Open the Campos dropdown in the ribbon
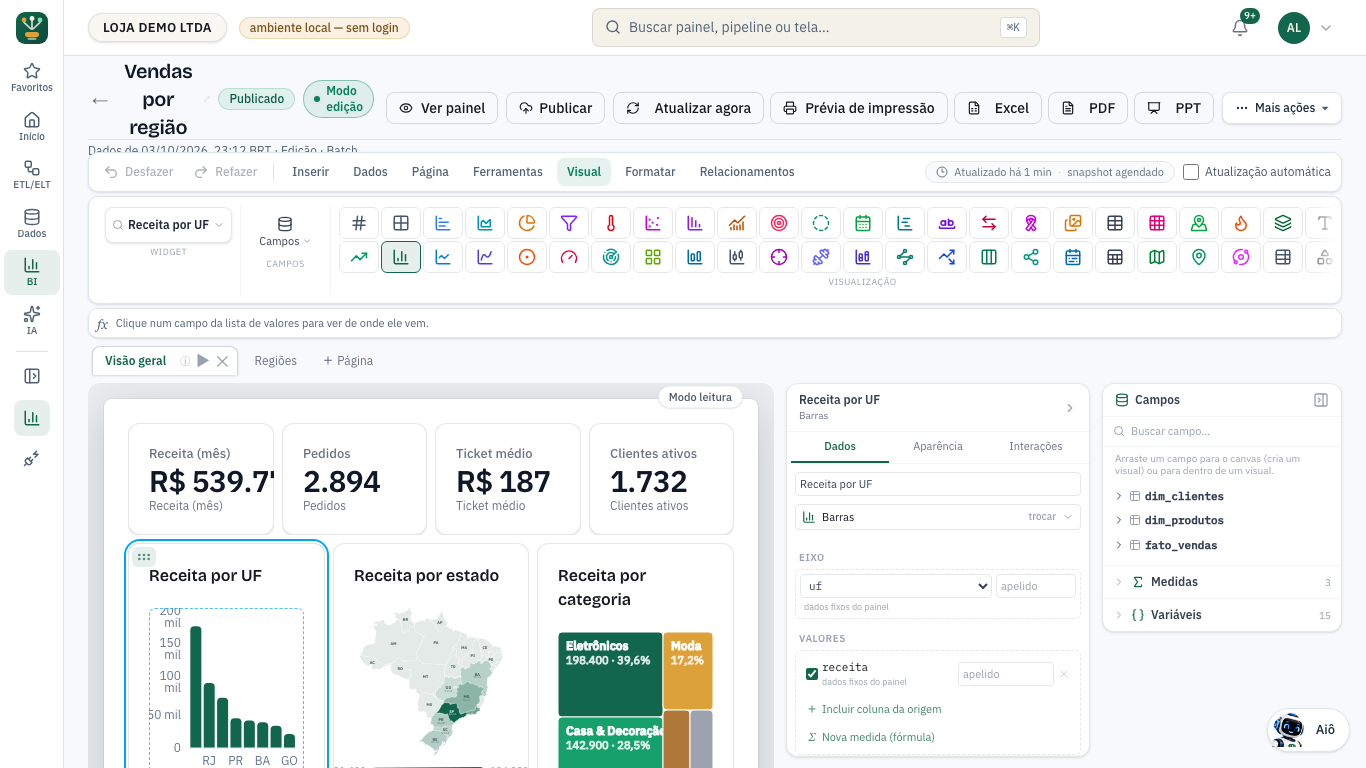1366x768 pixels. click(285, 232)
